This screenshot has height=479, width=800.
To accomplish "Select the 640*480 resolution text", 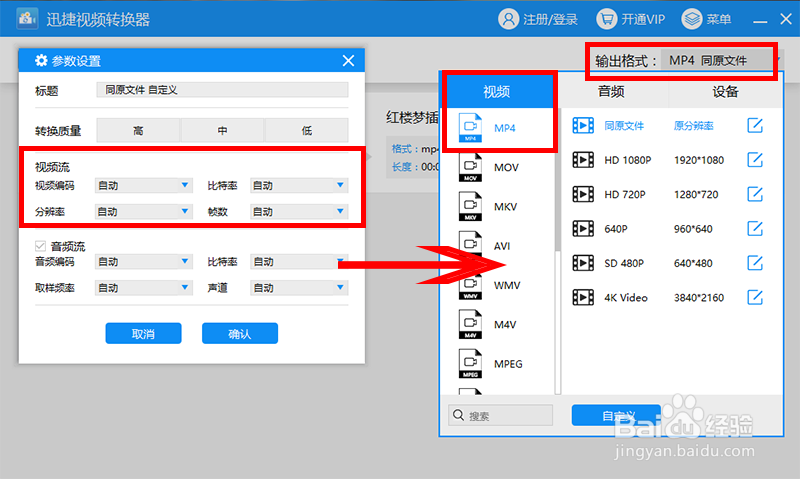I will pyautogui.click(x=693, y=263).
